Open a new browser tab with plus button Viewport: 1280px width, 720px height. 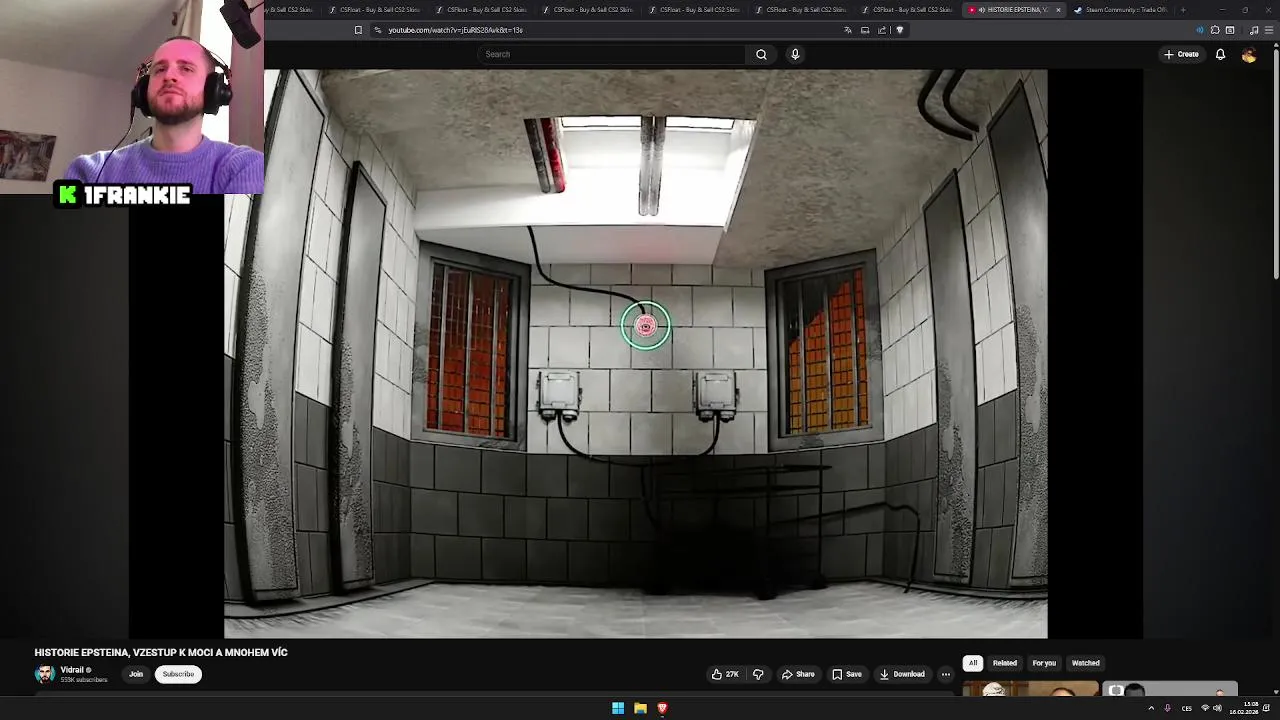point(1183,10)
